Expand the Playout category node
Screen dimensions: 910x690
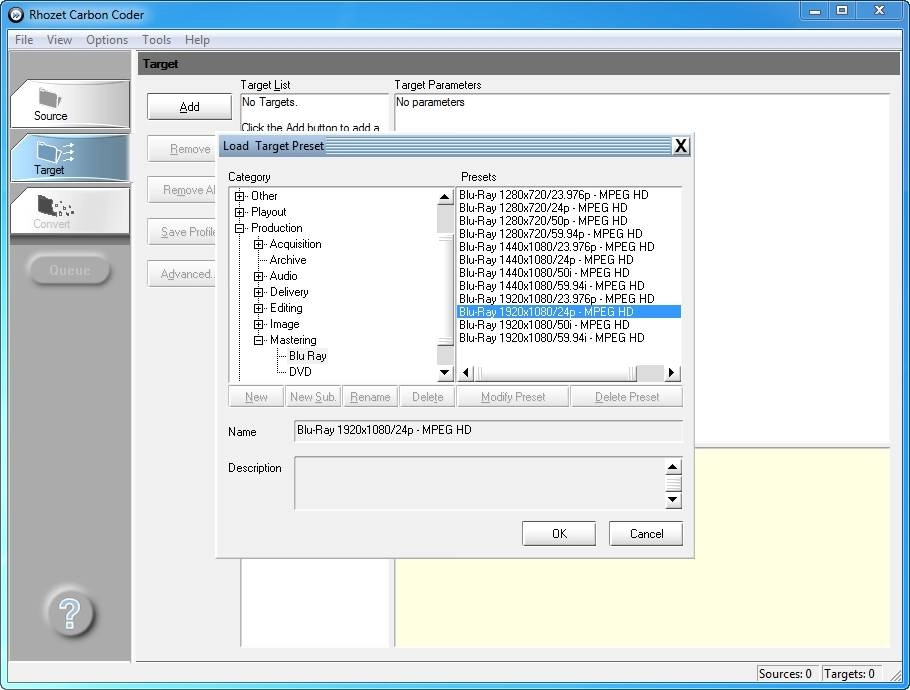tap(239, 212)
